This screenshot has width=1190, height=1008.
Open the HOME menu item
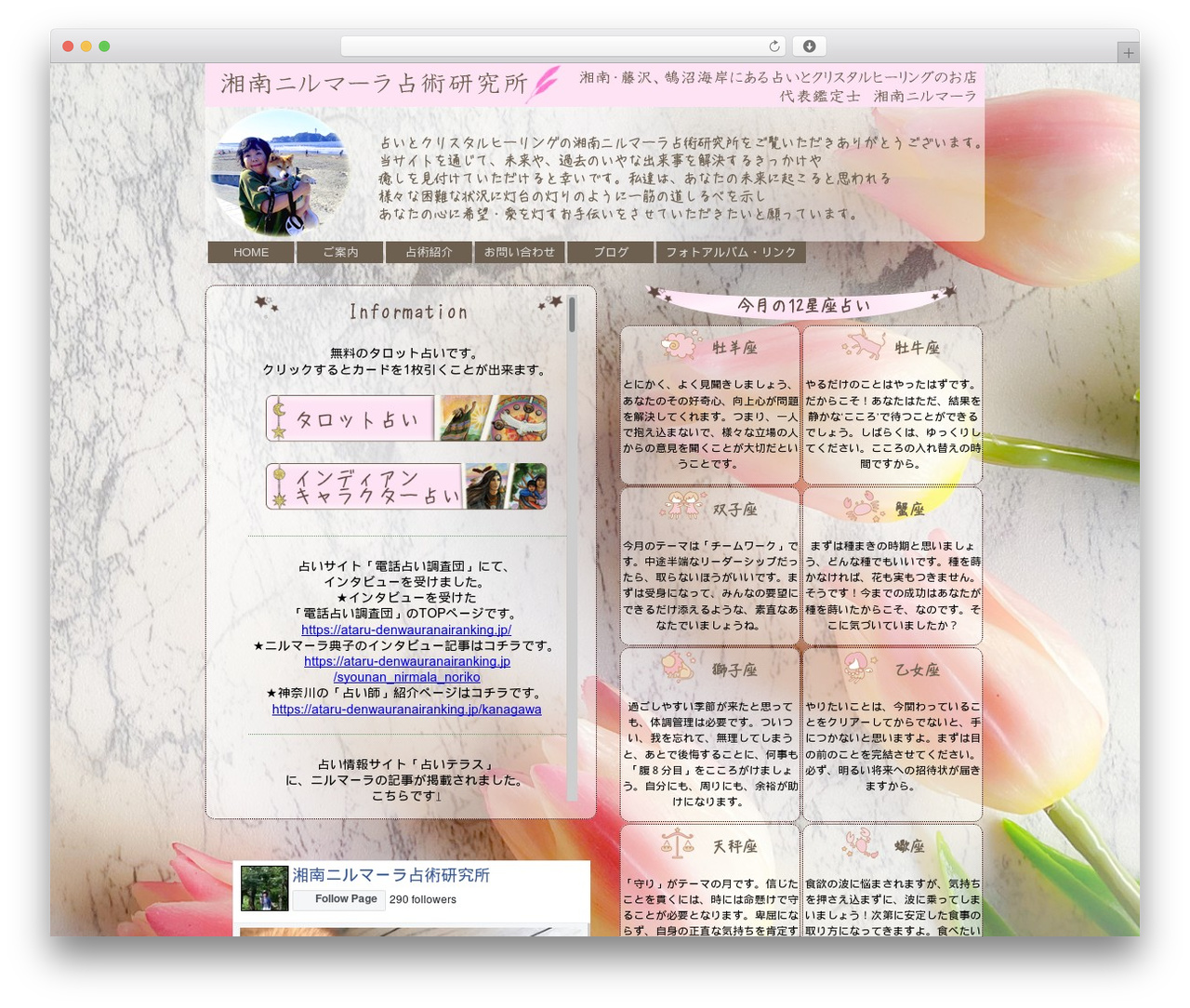[x=251, y=253]
